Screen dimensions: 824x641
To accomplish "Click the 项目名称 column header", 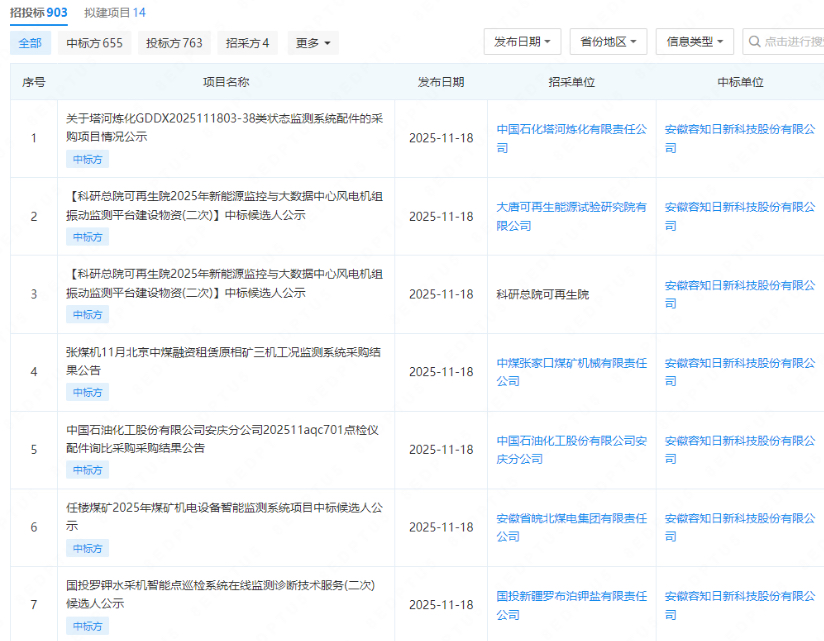I will tap(226, 82).
